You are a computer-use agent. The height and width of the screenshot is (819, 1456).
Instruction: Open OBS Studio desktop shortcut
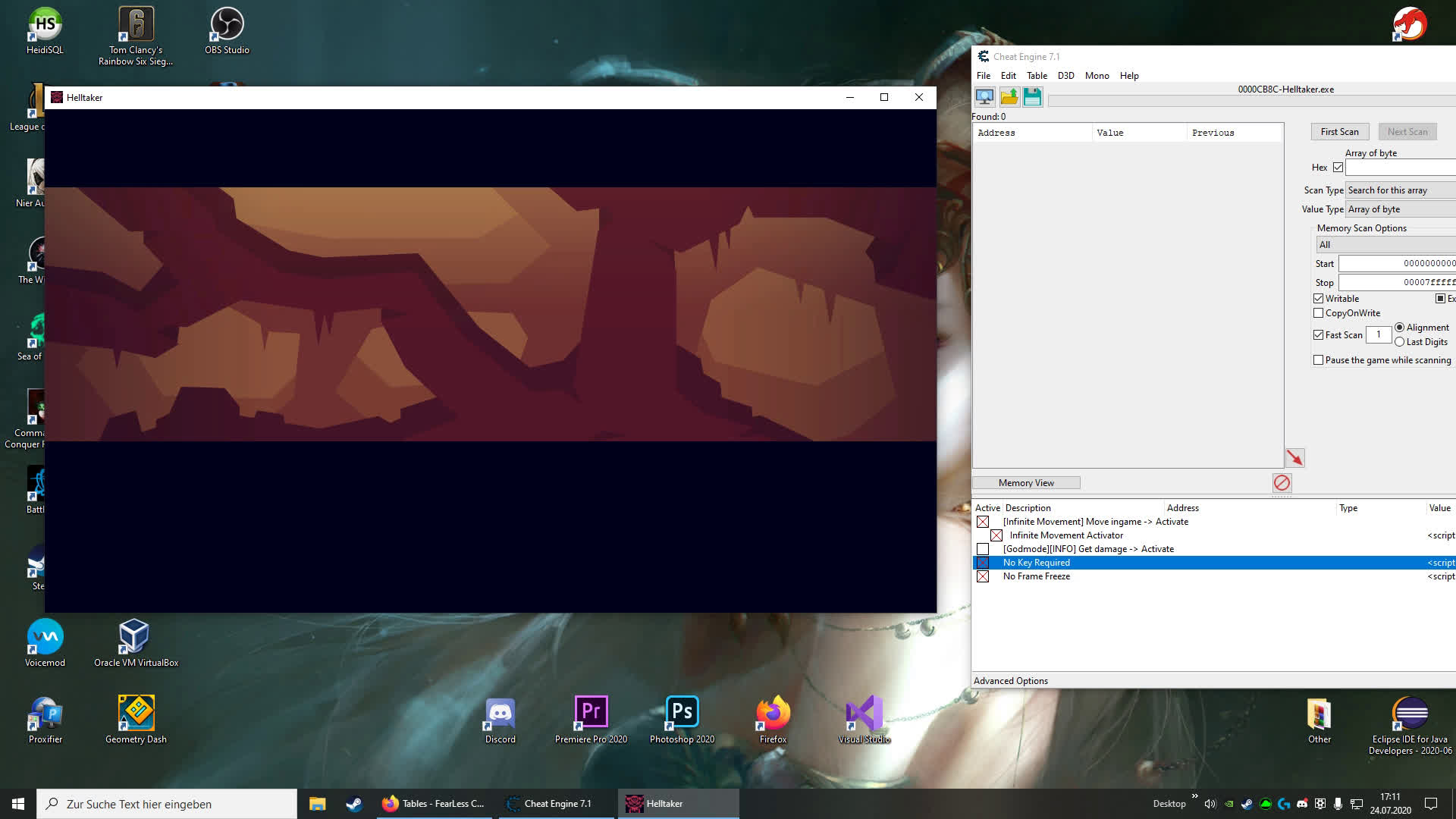pos(227,31)
